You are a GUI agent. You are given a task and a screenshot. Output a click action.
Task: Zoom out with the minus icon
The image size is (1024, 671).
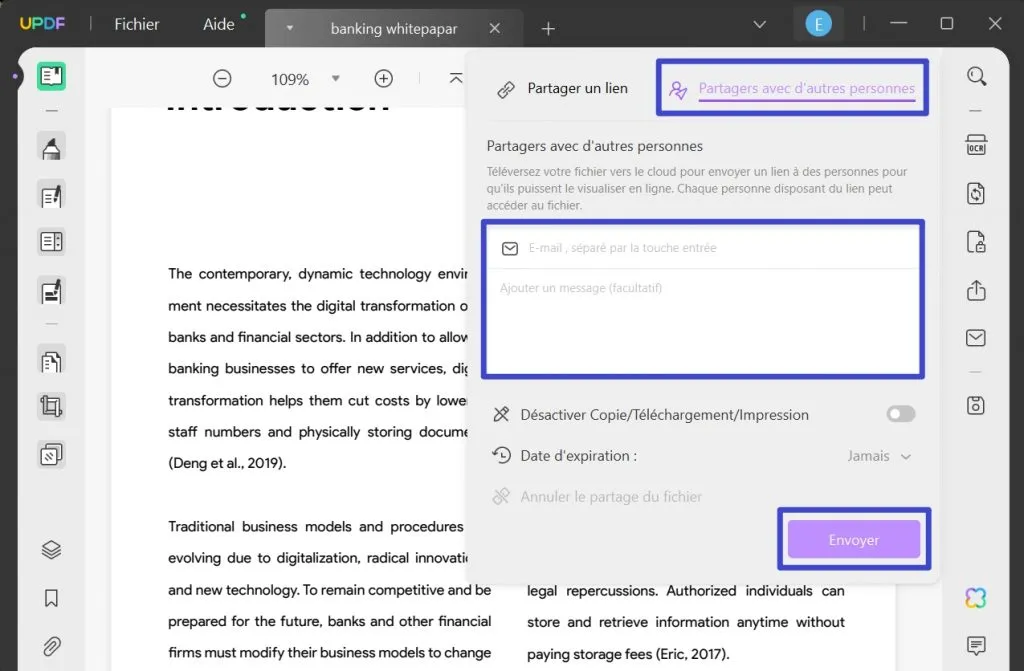(x=222, y=79)
